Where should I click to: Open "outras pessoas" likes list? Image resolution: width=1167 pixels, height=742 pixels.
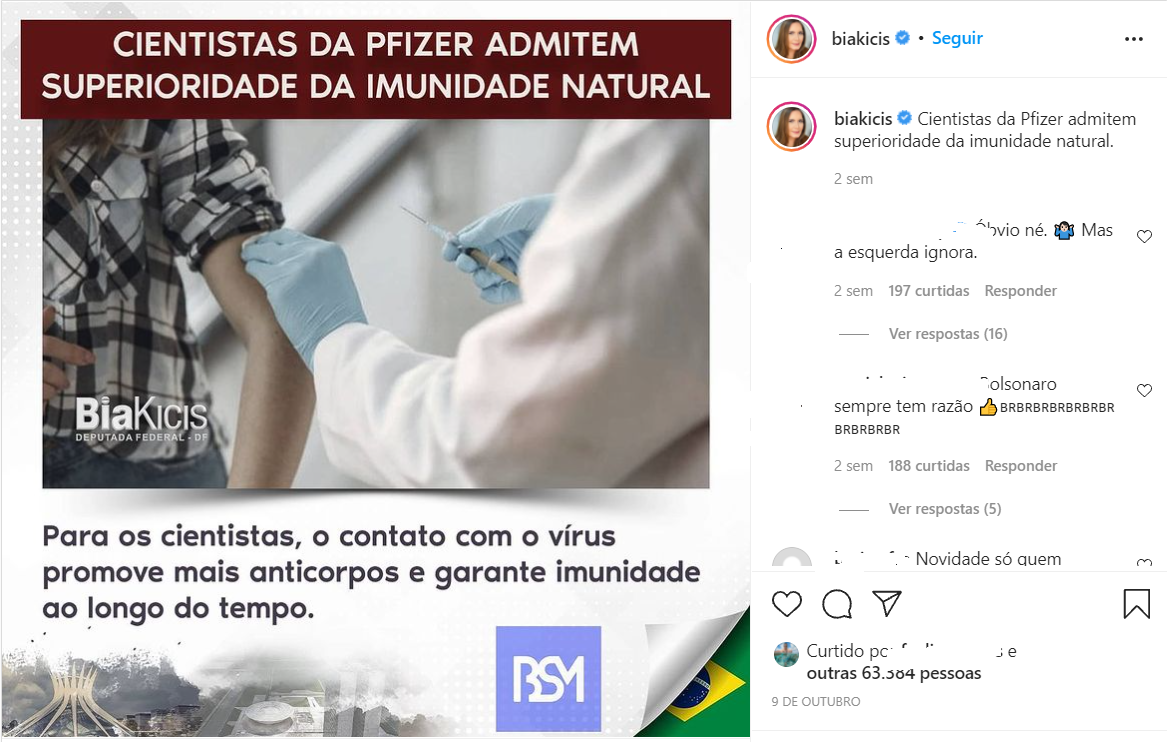tap(894, 674)
